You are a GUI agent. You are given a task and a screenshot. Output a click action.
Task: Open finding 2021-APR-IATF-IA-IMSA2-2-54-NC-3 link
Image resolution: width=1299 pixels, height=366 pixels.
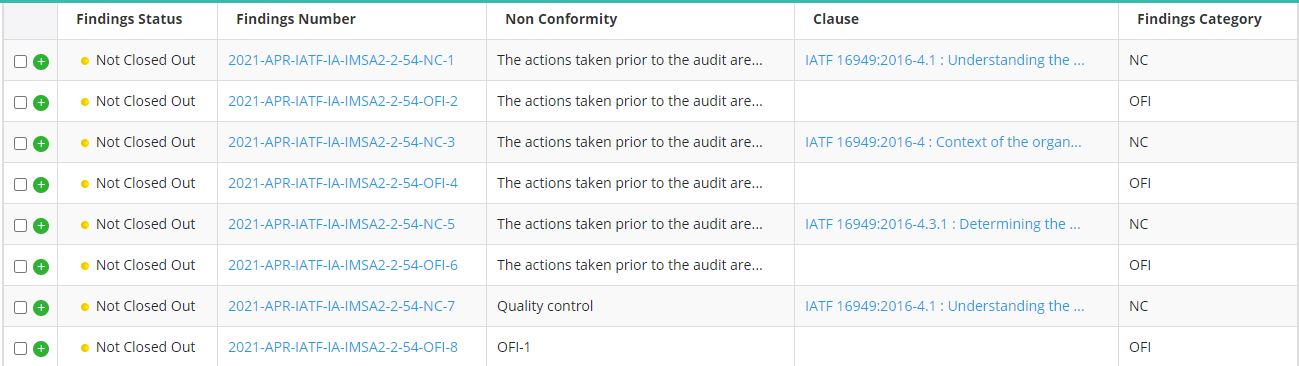(x=341, y=142)
